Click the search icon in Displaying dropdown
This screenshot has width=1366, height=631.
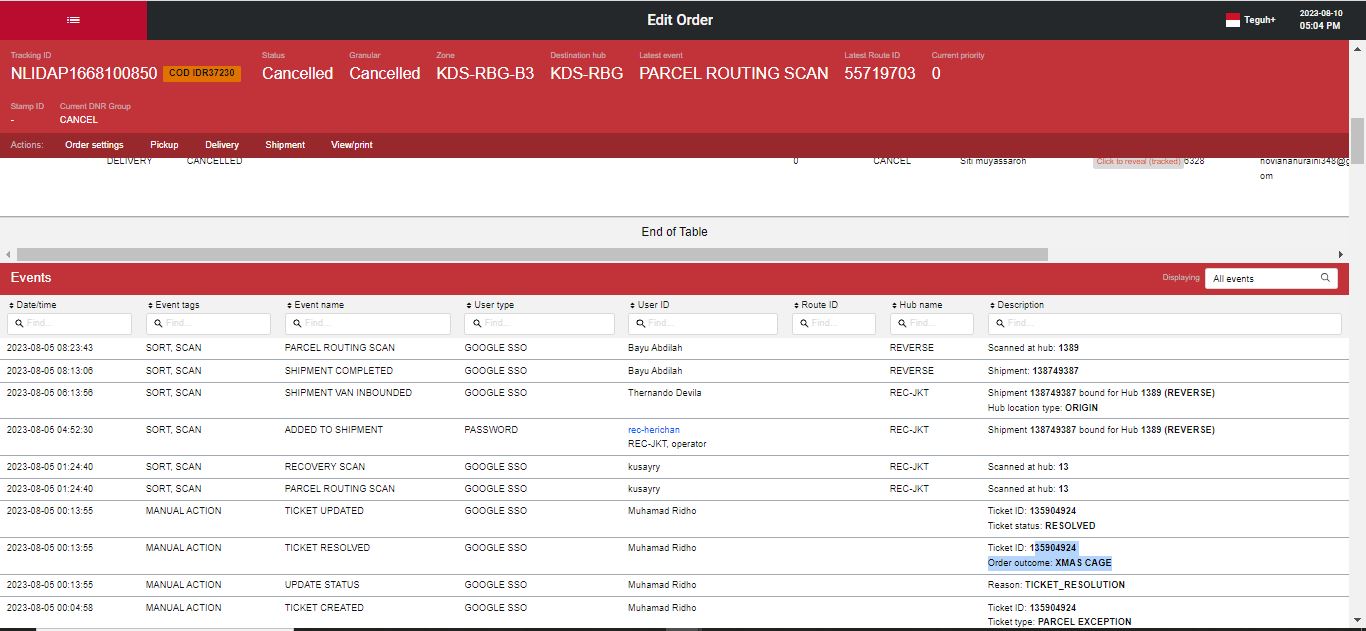tap(1325, 278)
